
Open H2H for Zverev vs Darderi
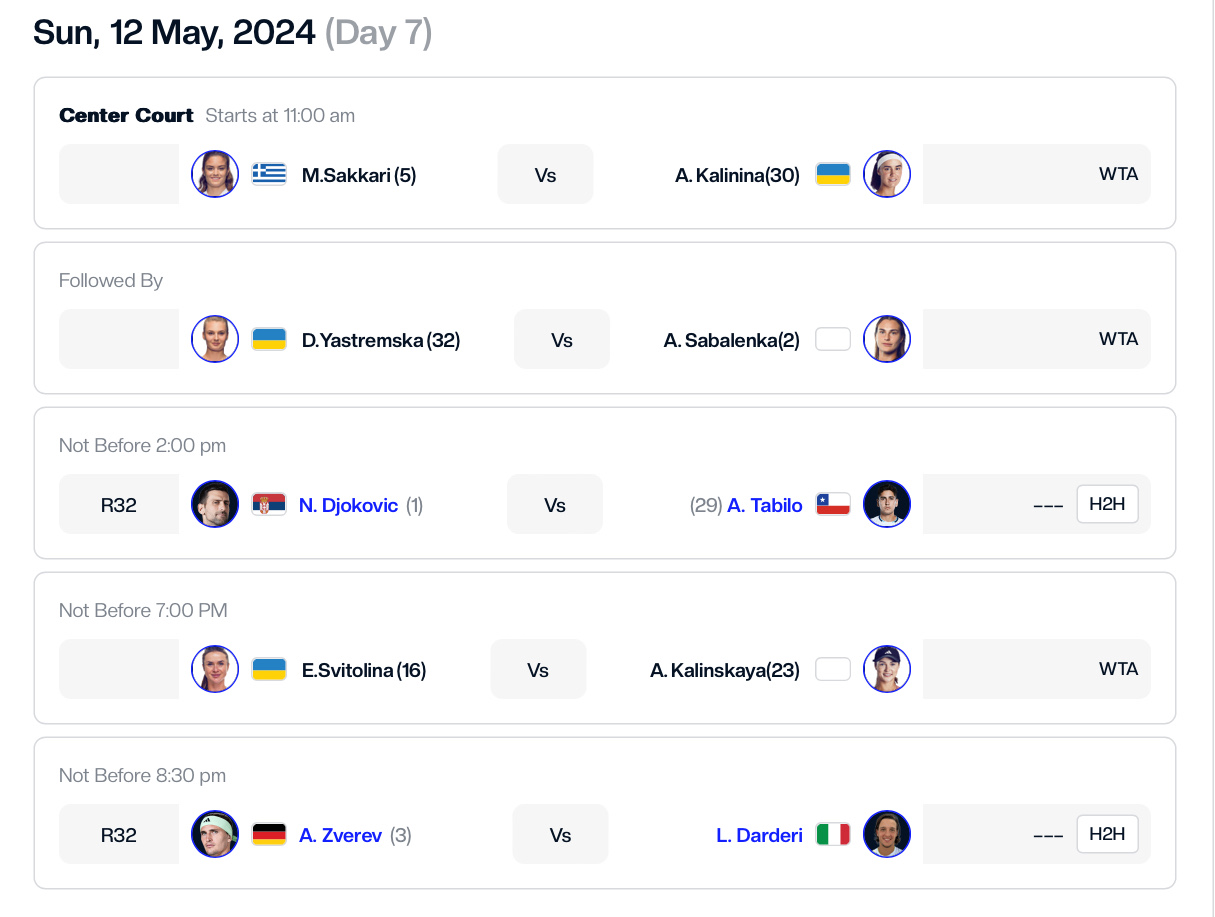pos(1107,834)
